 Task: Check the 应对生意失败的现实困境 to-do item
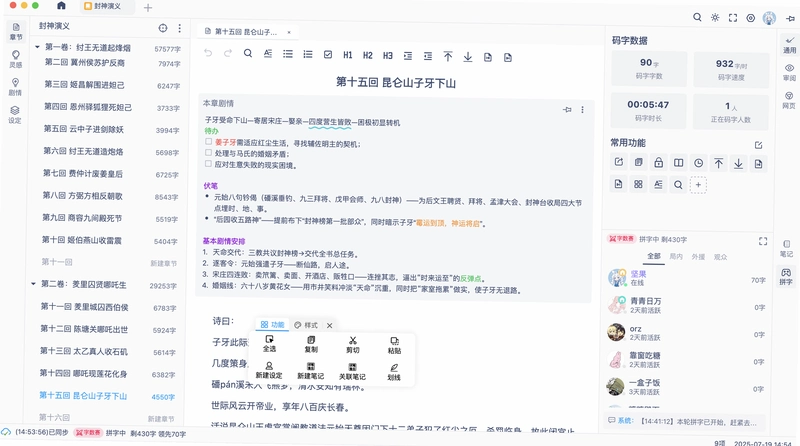[x=208, y=164]
